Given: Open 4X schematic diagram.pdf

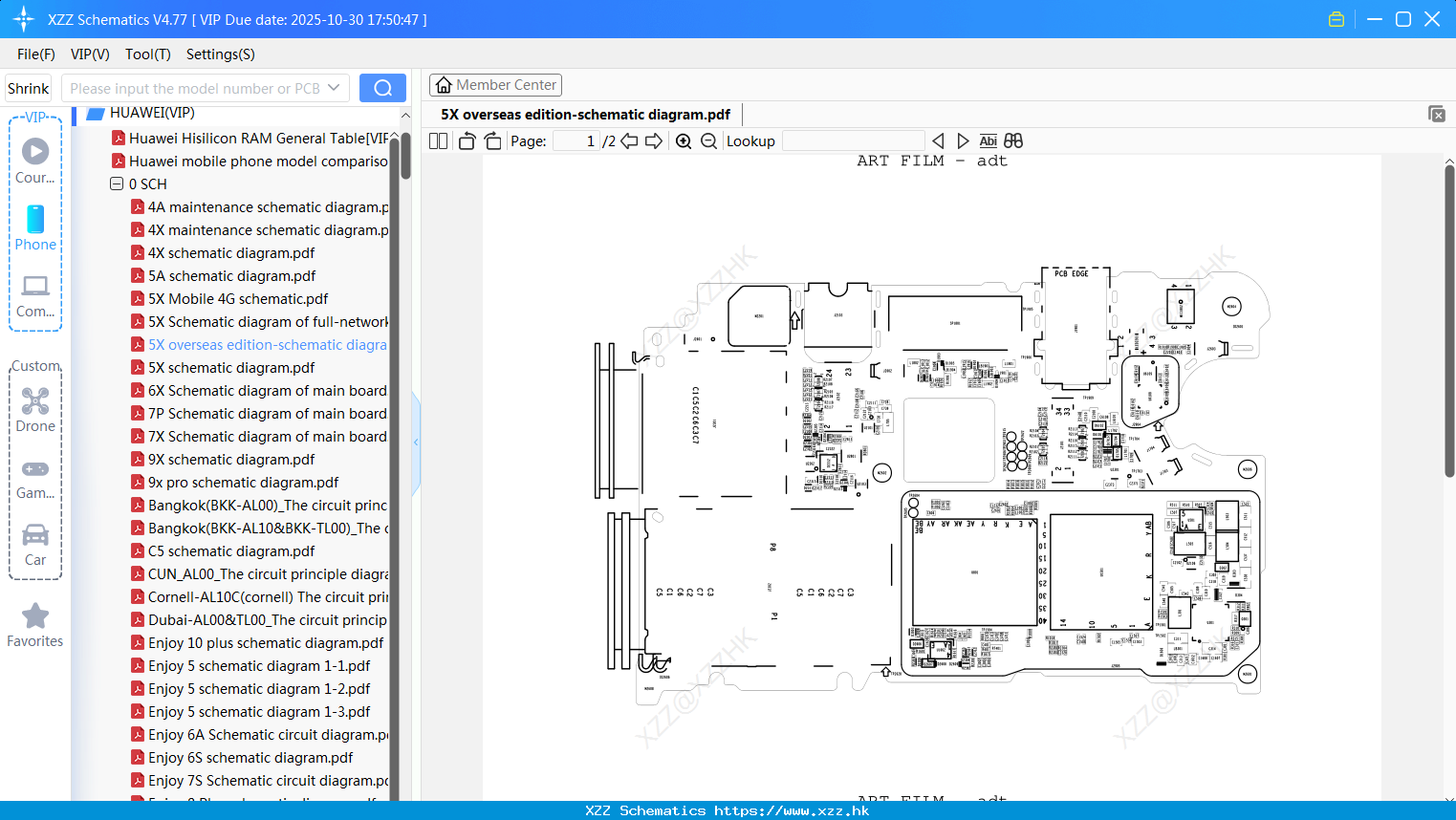Looking at the screenshot, I should tap(231, 252).
